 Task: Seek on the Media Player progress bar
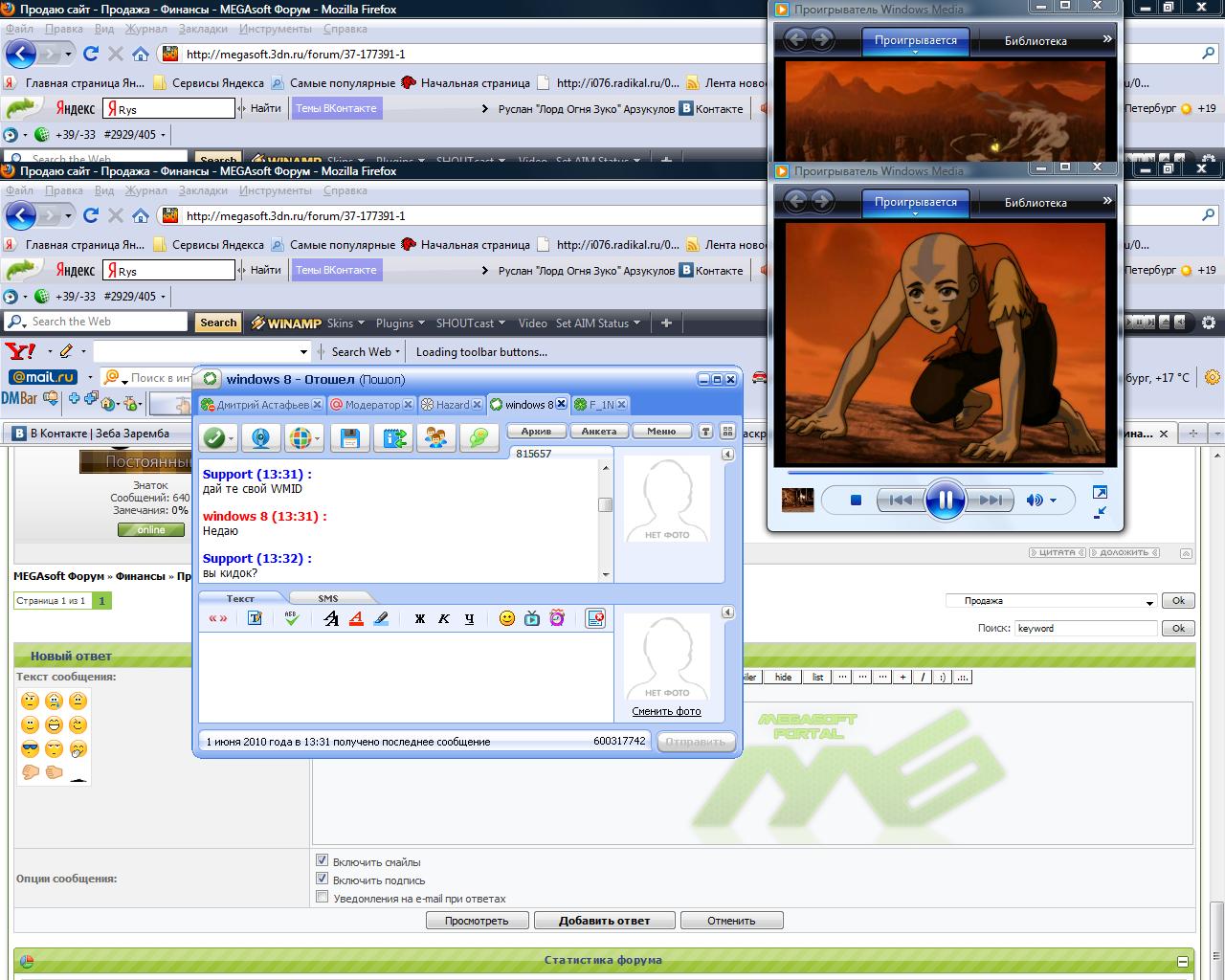[945, 473]
